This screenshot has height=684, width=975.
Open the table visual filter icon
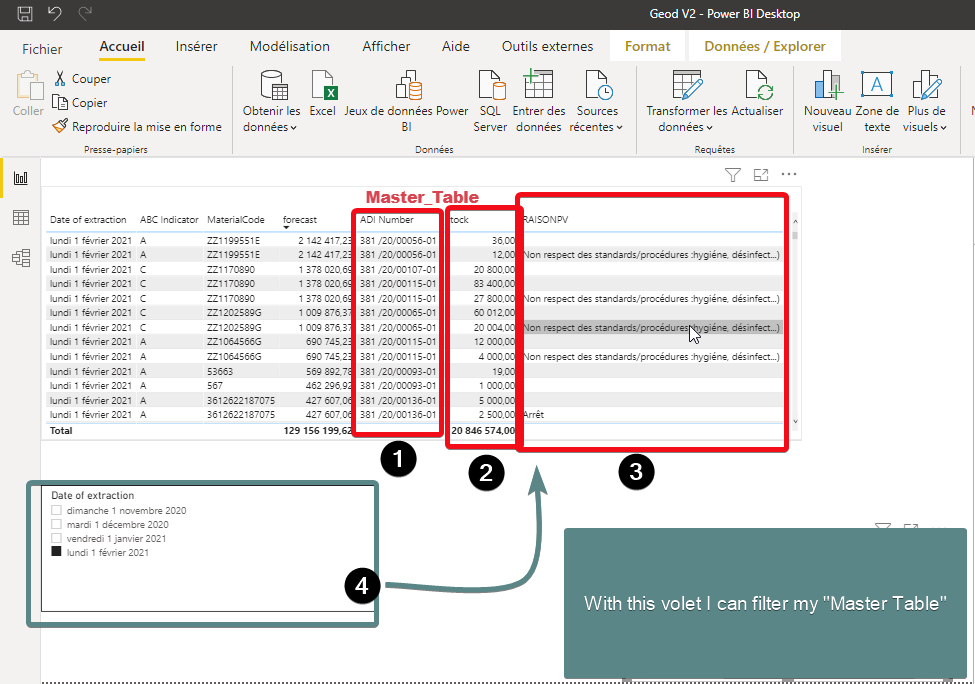click(x=733, y=175)
